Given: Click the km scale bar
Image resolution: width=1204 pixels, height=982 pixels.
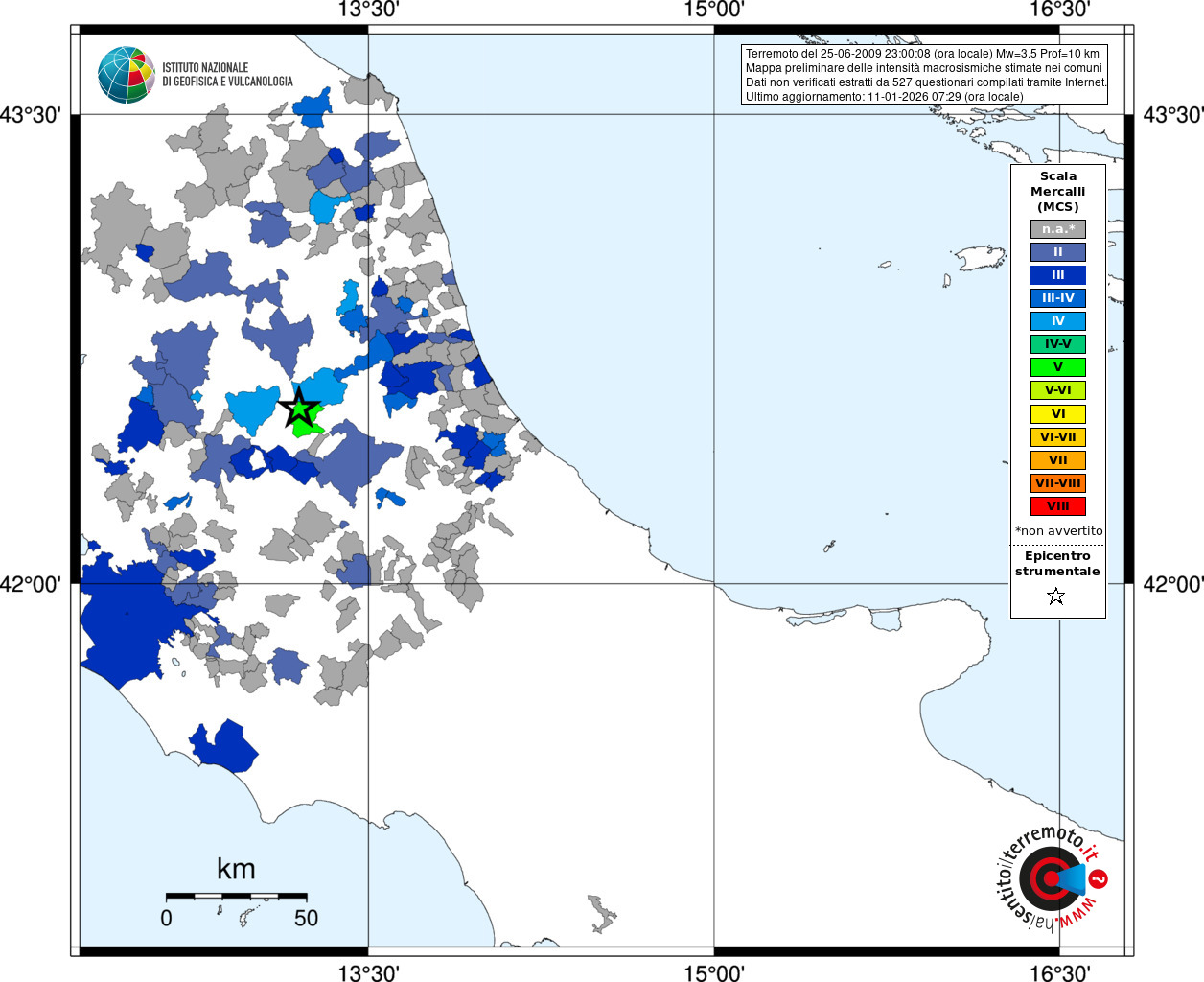Looking at the screenshot, I should pos(236,896).
